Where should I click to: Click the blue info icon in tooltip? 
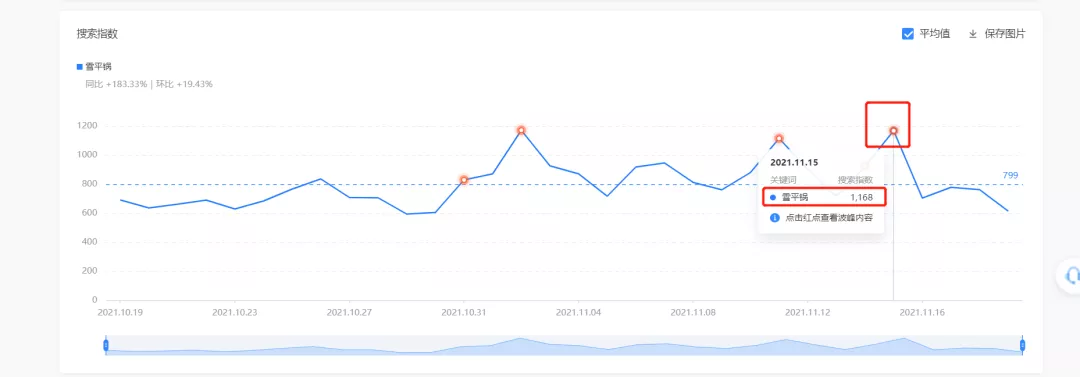(774, 217)
